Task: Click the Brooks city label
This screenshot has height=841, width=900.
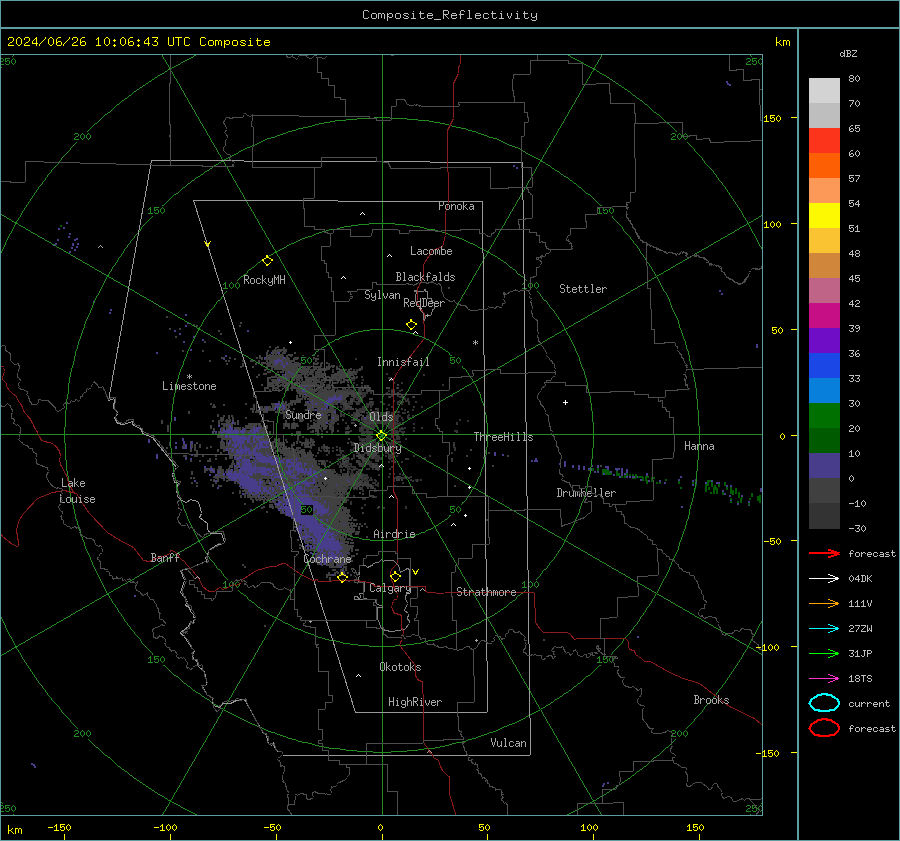Action: point(711,700)
